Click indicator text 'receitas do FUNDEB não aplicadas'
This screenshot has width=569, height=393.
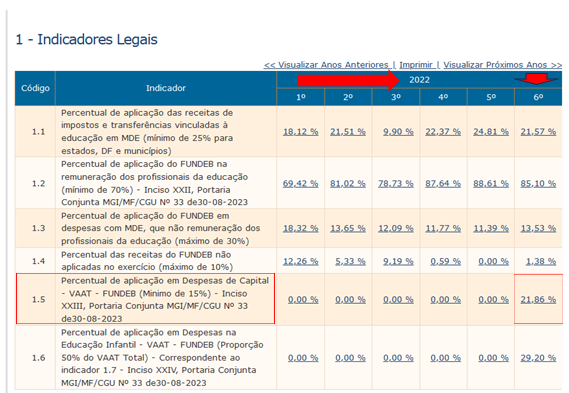pos(147,261)
